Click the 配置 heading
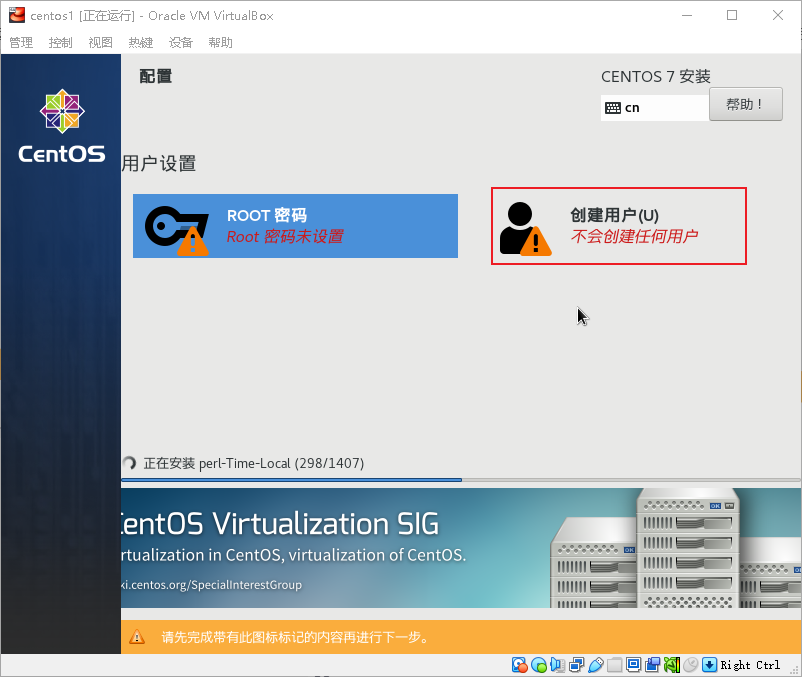The image size is (802, 677). click(155, 77)
